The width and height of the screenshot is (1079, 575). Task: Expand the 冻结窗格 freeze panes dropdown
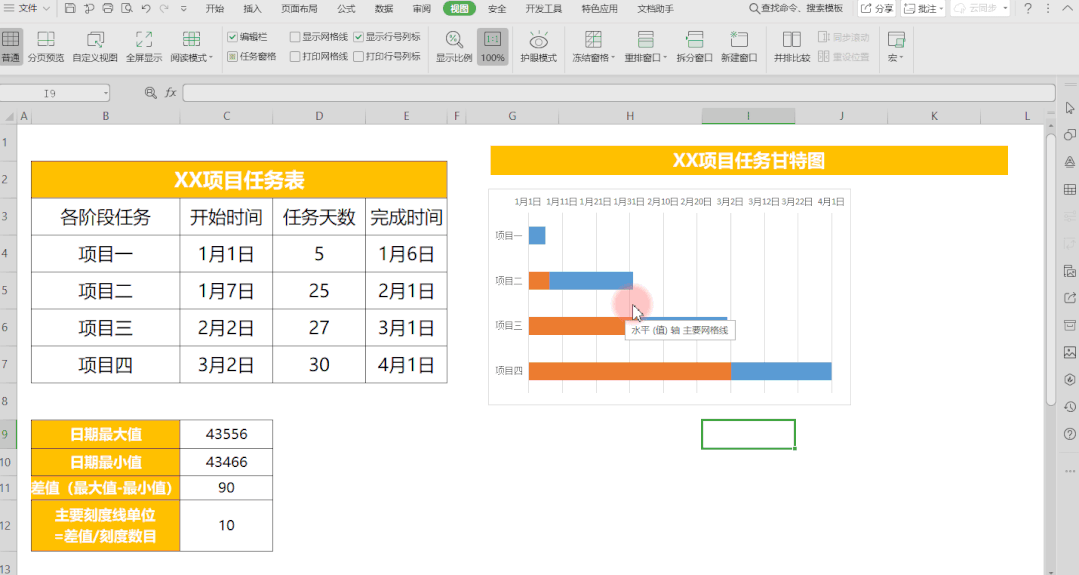coord(594,58)
